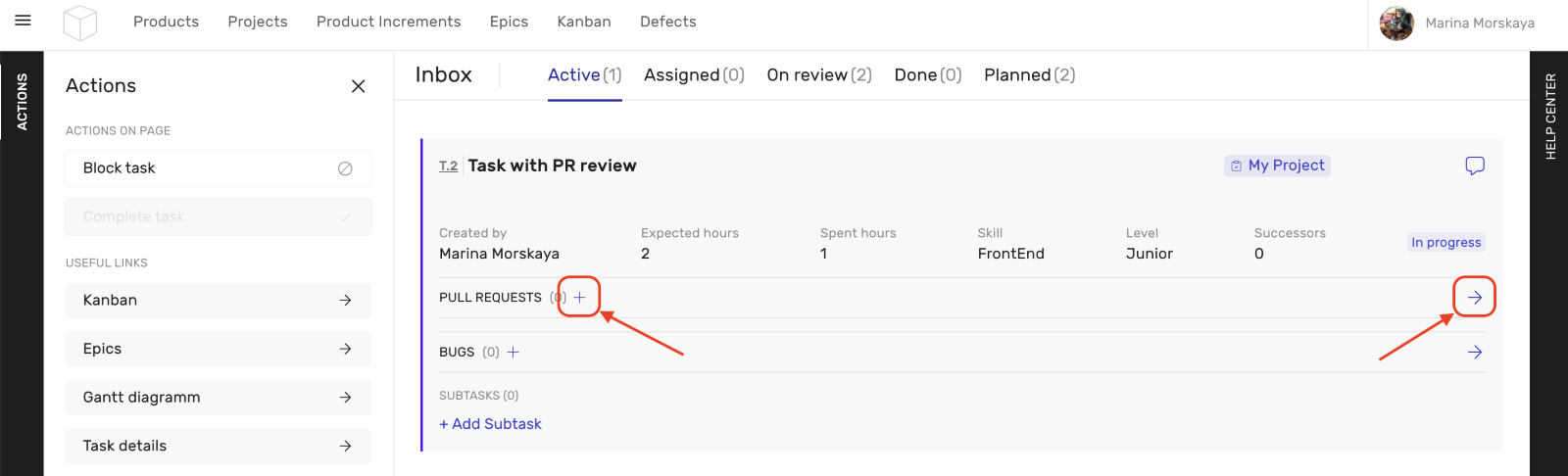
Task: Click the Add Subtask link
Action: click(490, 424)
